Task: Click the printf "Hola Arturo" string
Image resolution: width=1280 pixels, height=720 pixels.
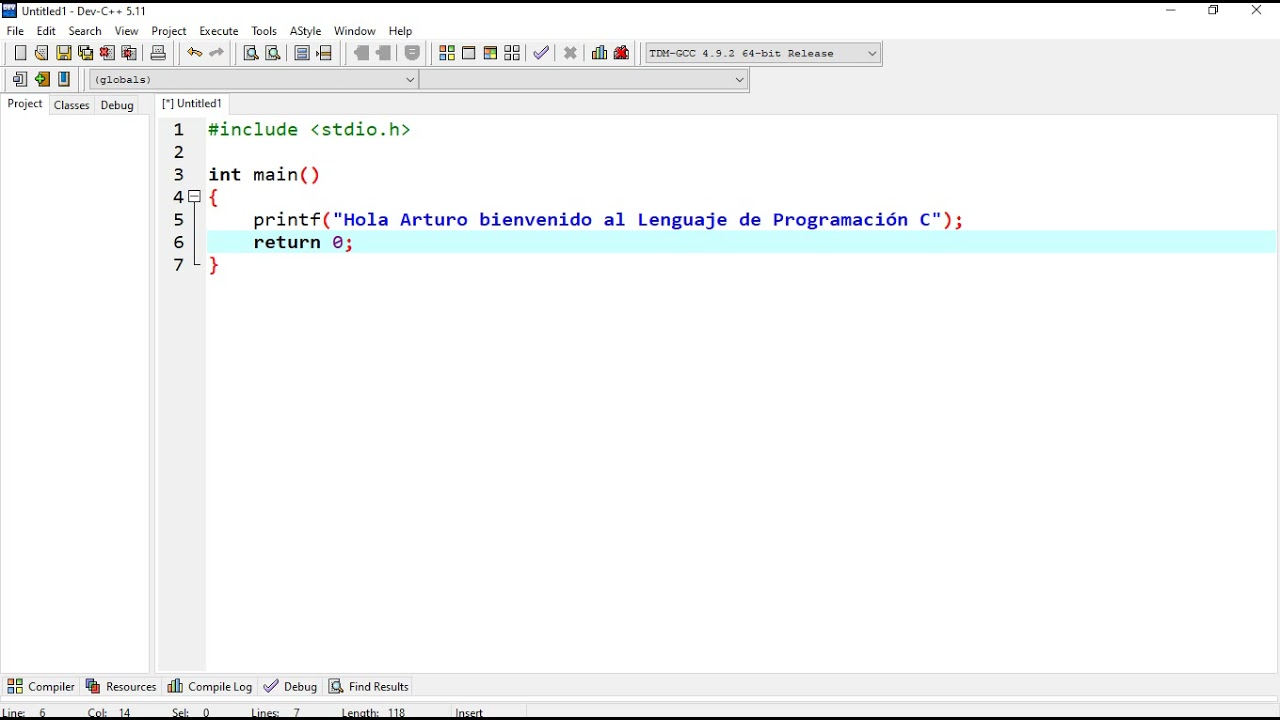Action: click(x=637, y=220)
